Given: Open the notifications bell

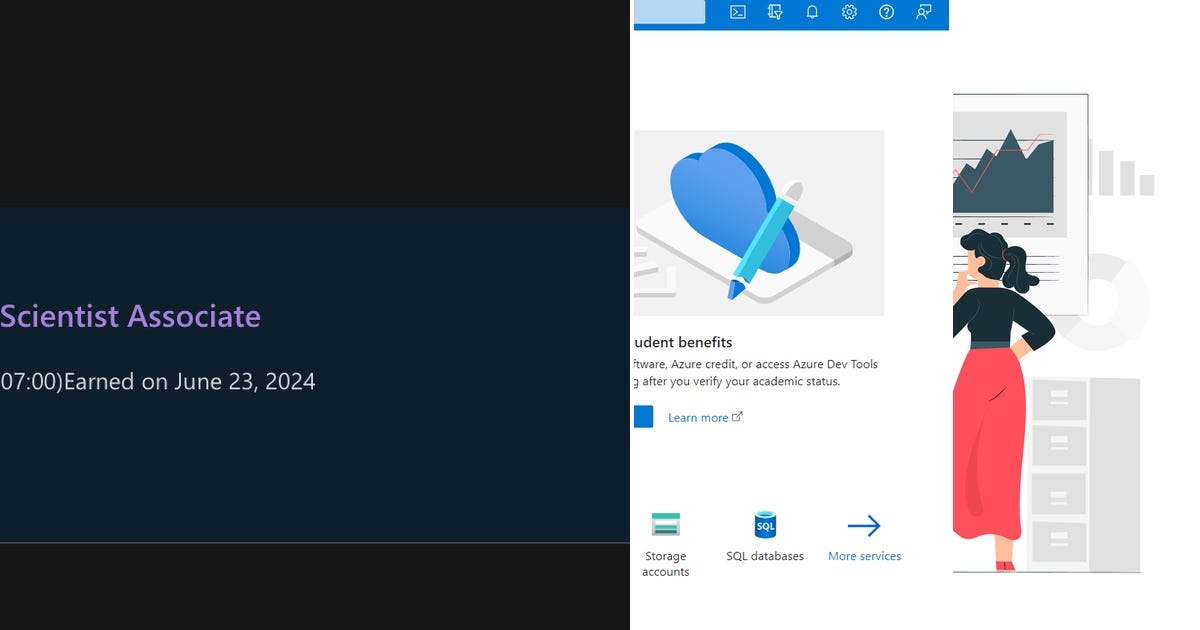Looking at the screenshot, I should tap(811, 12).
